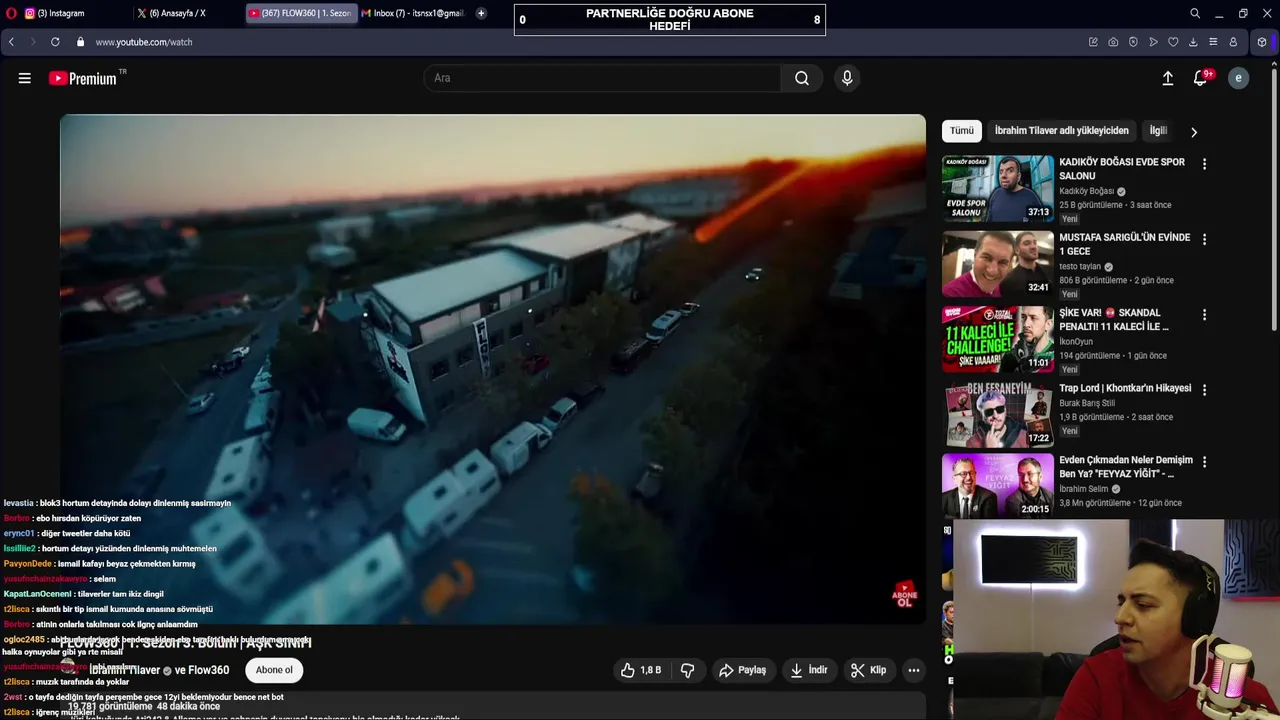This screenshot has height=720, width=1280.
Task: Open options for Trap Lord video
Action: (1204, 390)
